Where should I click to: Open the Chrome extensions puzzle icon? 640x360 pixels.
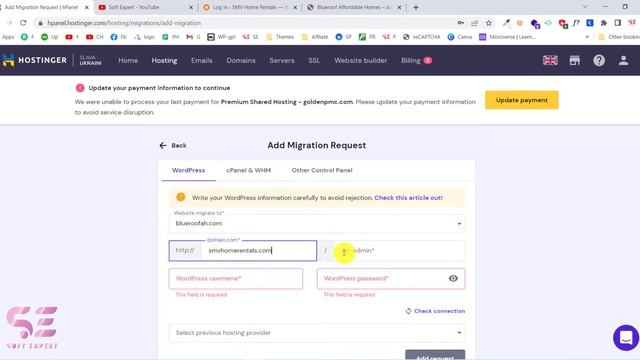click(604, 23)
